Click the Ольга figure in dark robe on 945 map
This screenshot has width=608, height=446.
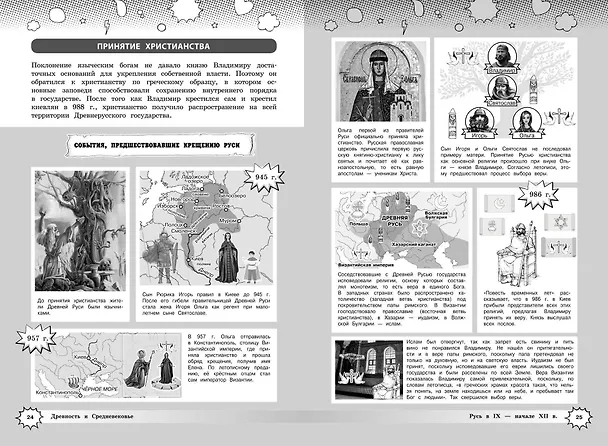[x=227, y=258]
